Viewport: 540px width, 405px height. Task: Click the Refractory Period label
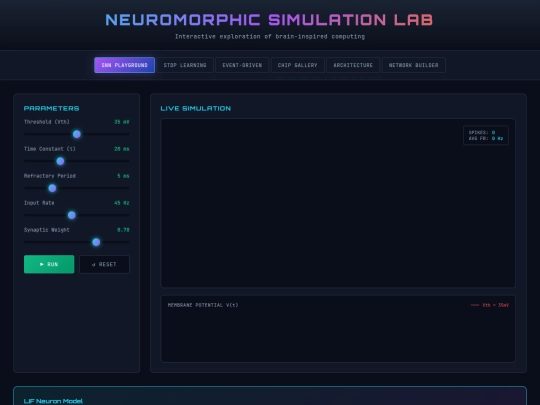click(50, 176)
